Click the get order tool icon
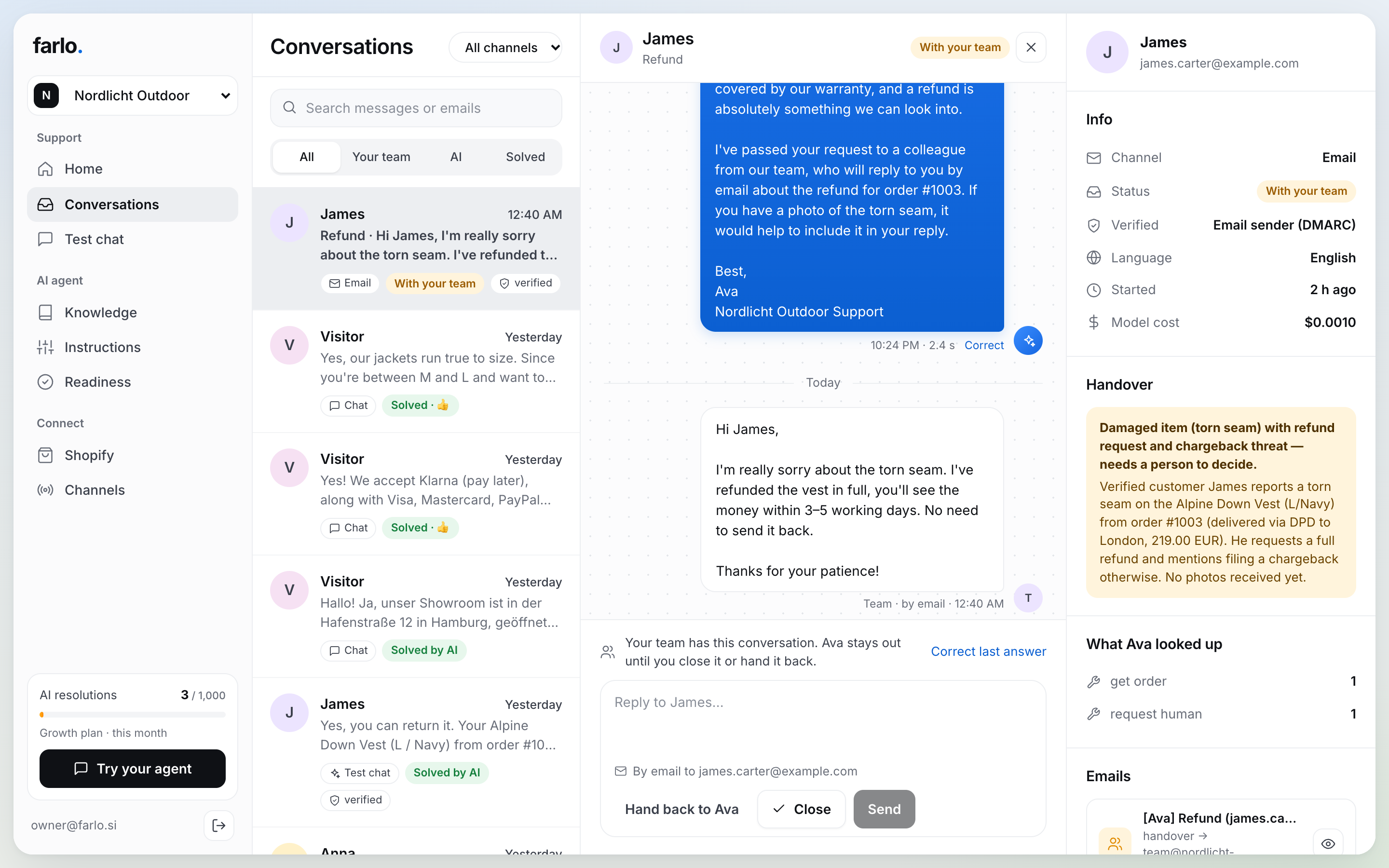Viewport: 1389px width, 868px height. pos(1094,681)
